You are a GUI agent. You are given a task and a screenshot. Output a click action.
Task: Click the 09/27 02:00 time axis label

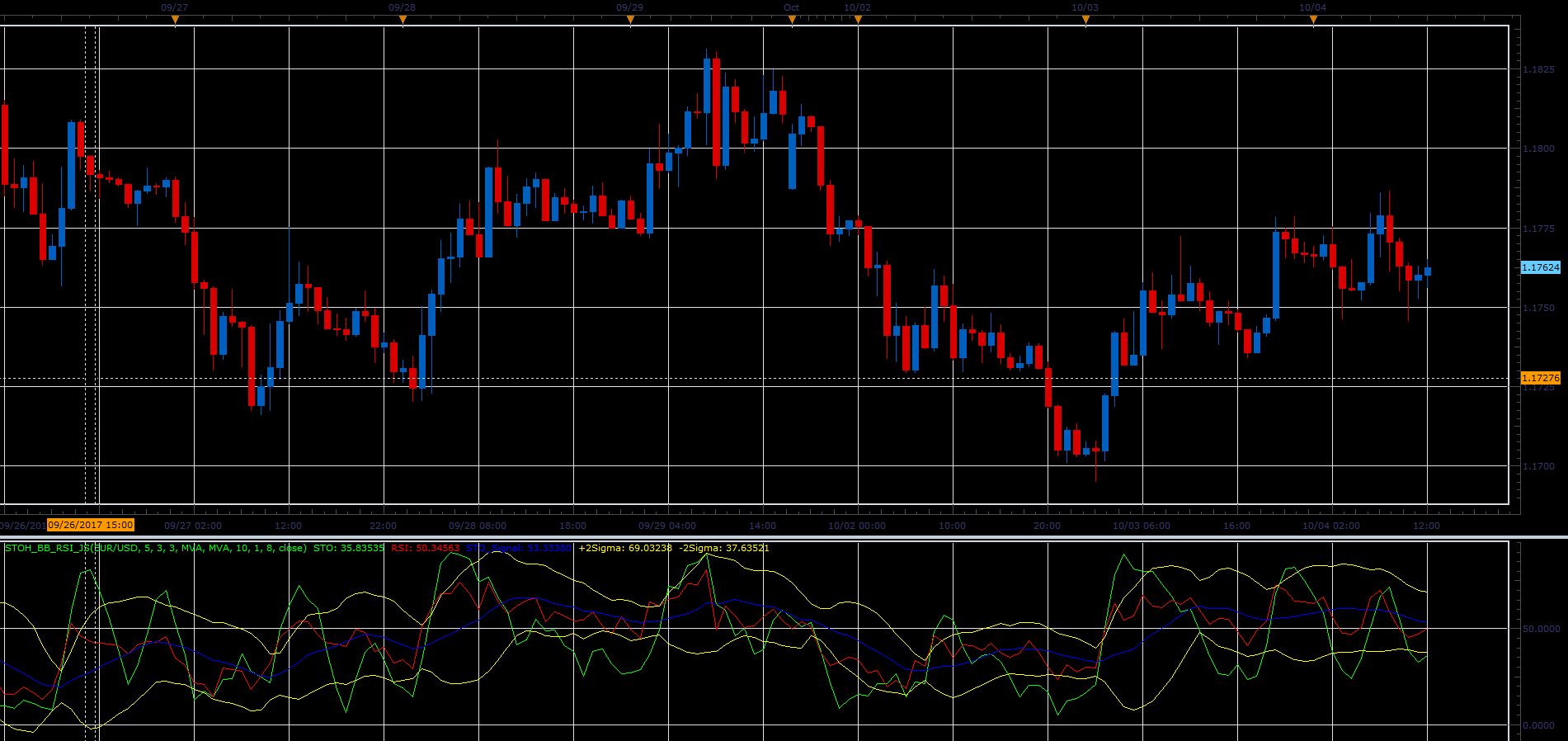[x=193, y=526]
